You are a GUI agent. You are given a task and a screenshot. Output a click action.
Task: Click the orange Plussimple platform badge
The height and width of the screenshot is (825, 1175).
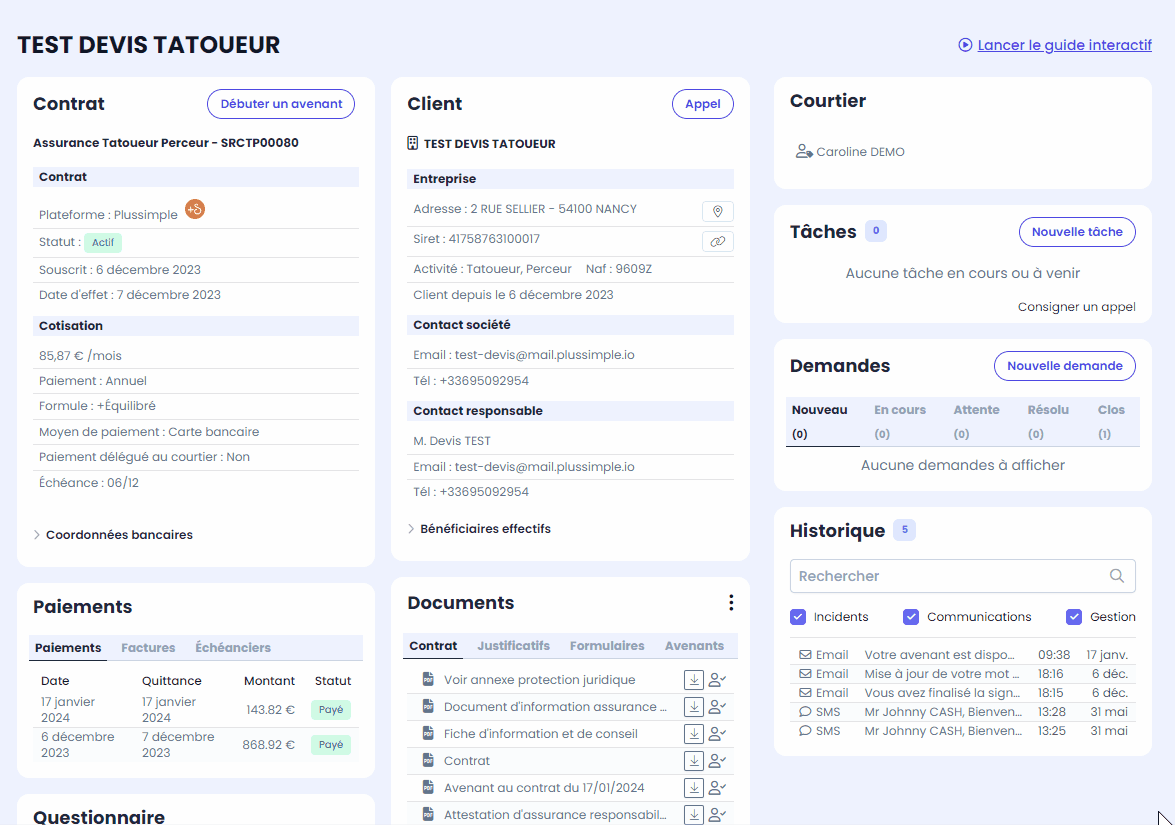click(195, 209)
